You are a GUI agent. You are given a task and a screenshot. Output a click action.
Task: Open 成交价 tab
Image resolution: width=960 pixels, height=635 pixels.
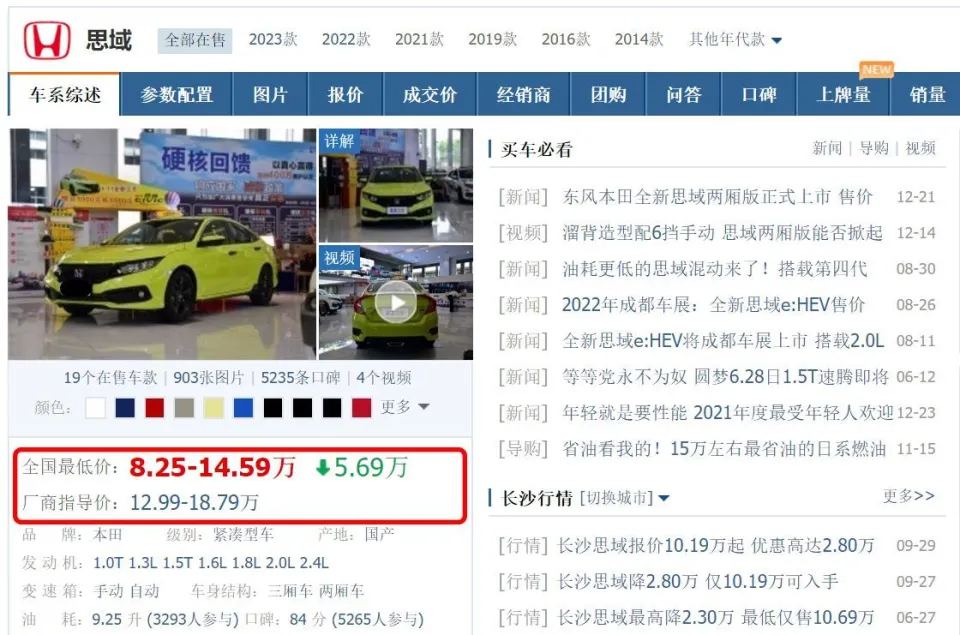click(x=430, y=95)
